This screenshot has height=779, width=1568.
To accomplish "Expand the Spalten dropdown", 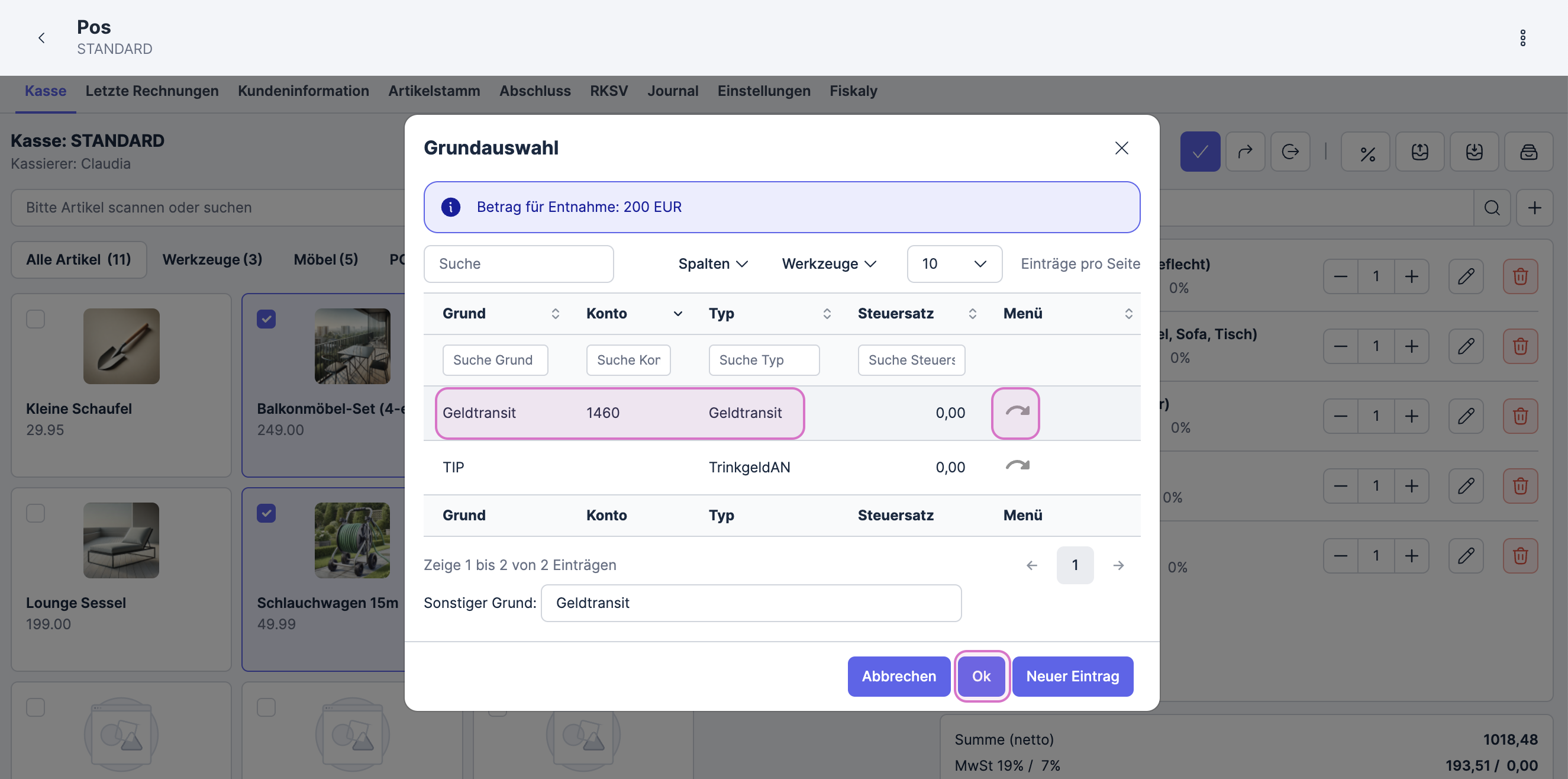I will pos(713,264).
